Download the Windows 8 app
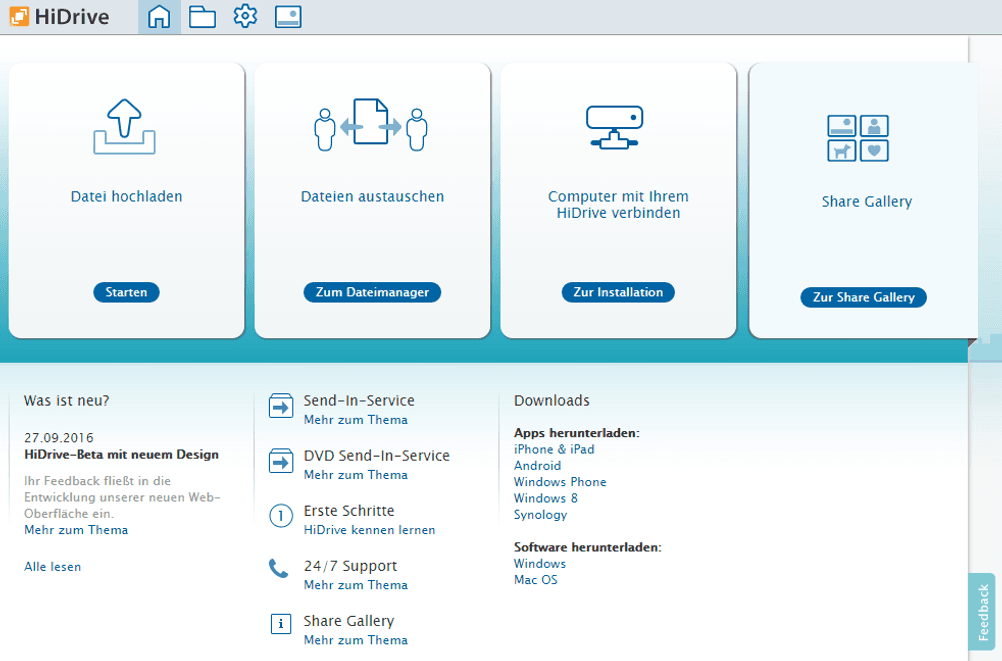 pyautogui.click(x=546, y=499)
